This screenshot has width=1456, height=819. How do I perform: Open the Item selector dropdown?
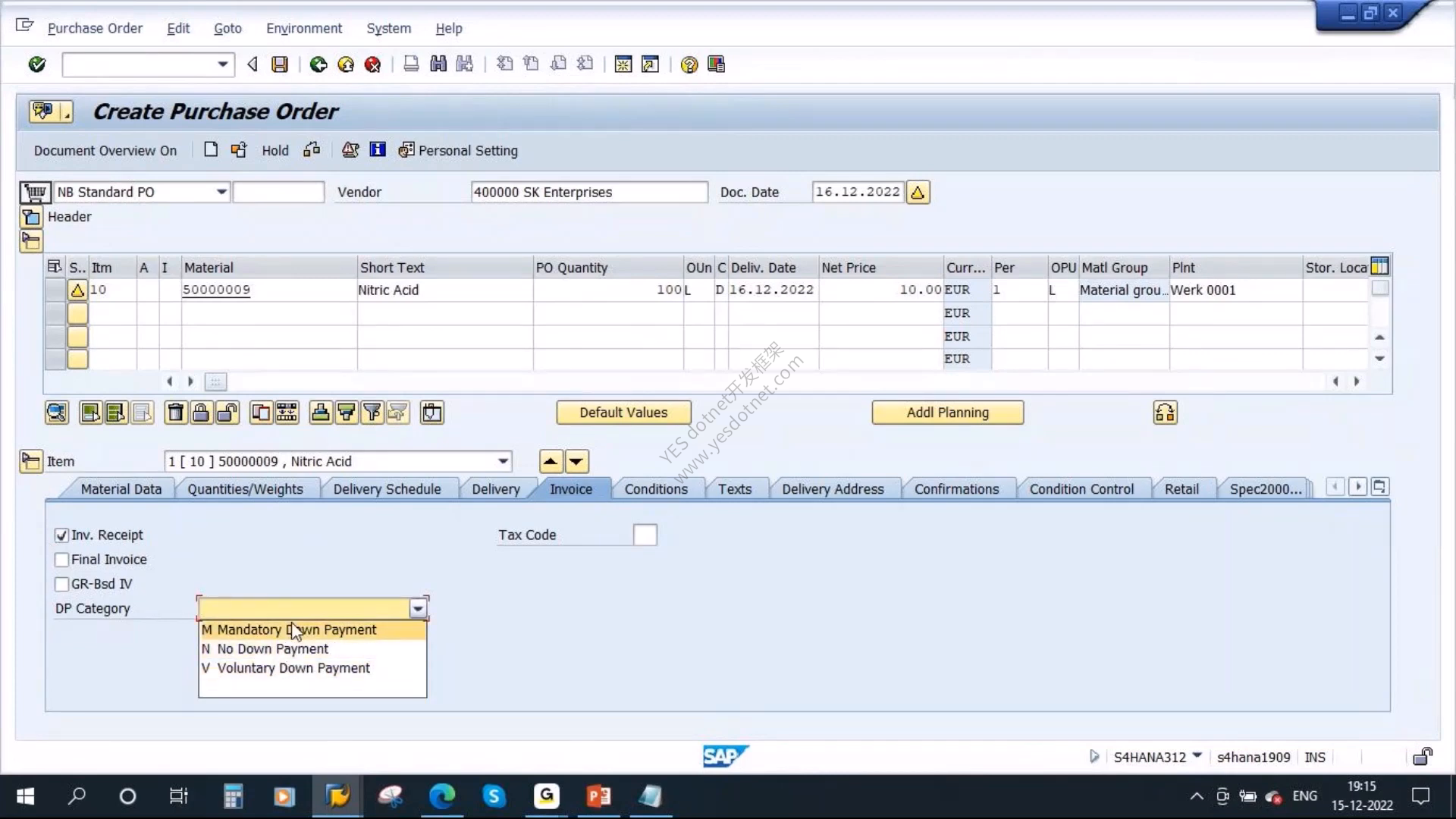[503, 461]
